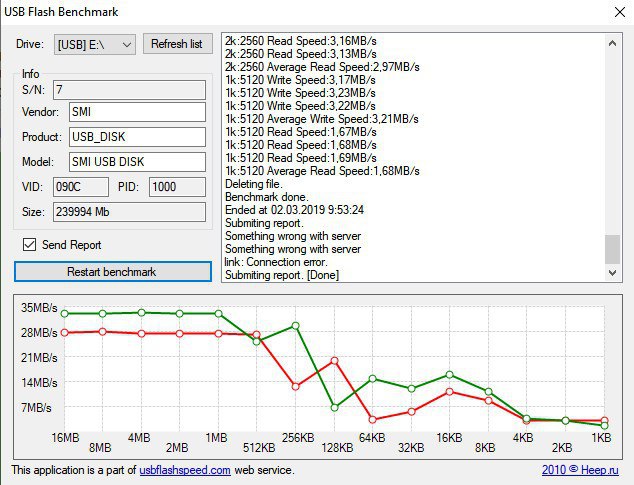Click the 1KB axis label

601,438
